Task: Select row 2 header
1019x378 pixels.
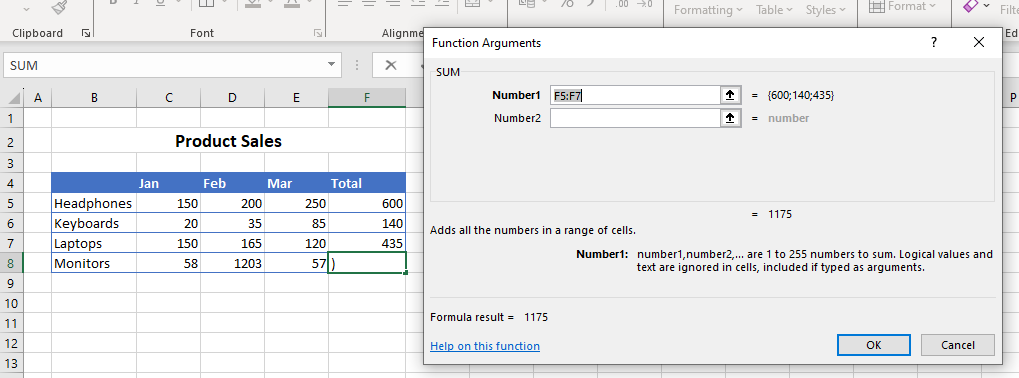Action: tap(12, 142)
